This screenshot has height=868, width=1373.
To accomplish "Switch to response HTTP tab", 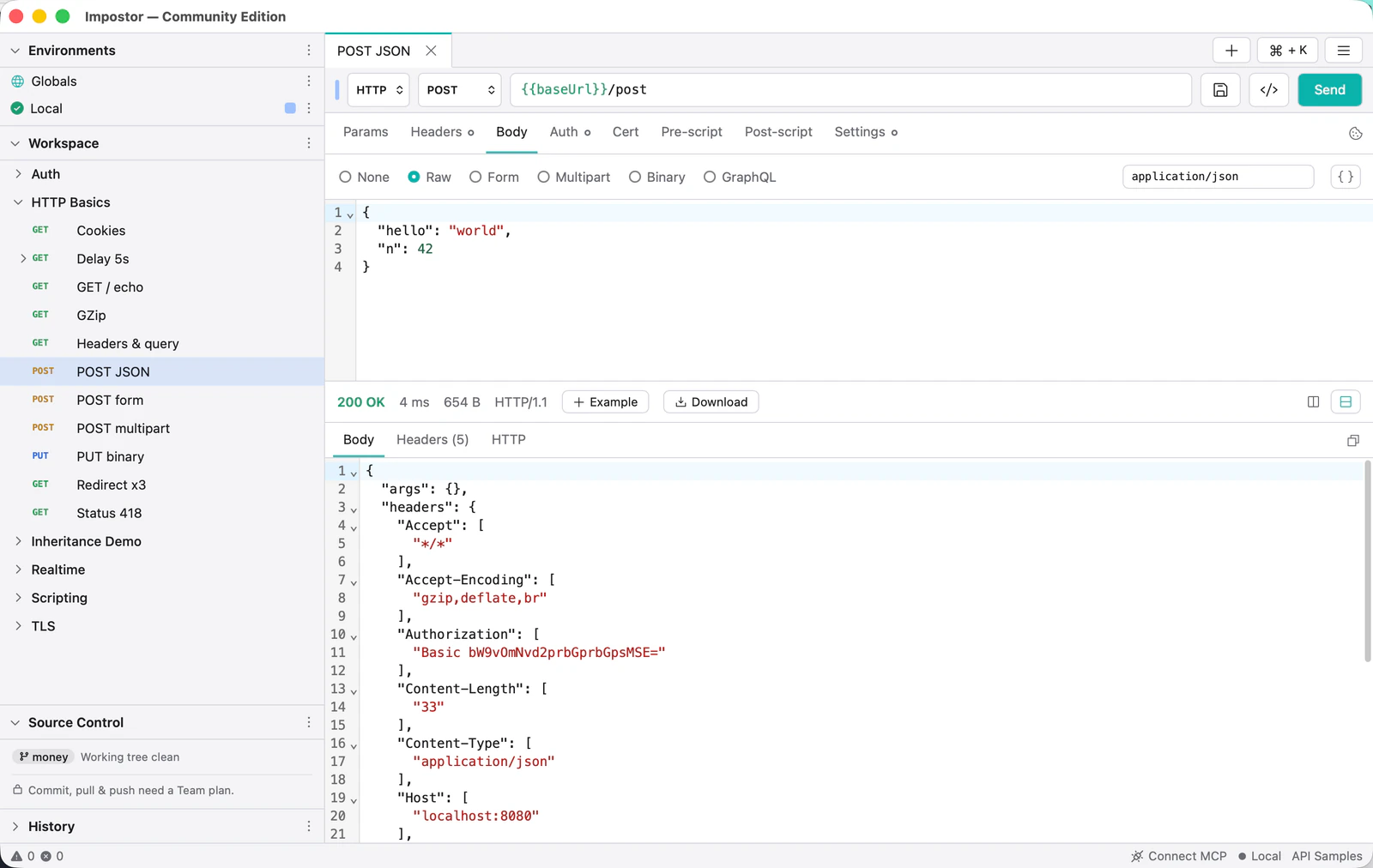I will (509, 440).
